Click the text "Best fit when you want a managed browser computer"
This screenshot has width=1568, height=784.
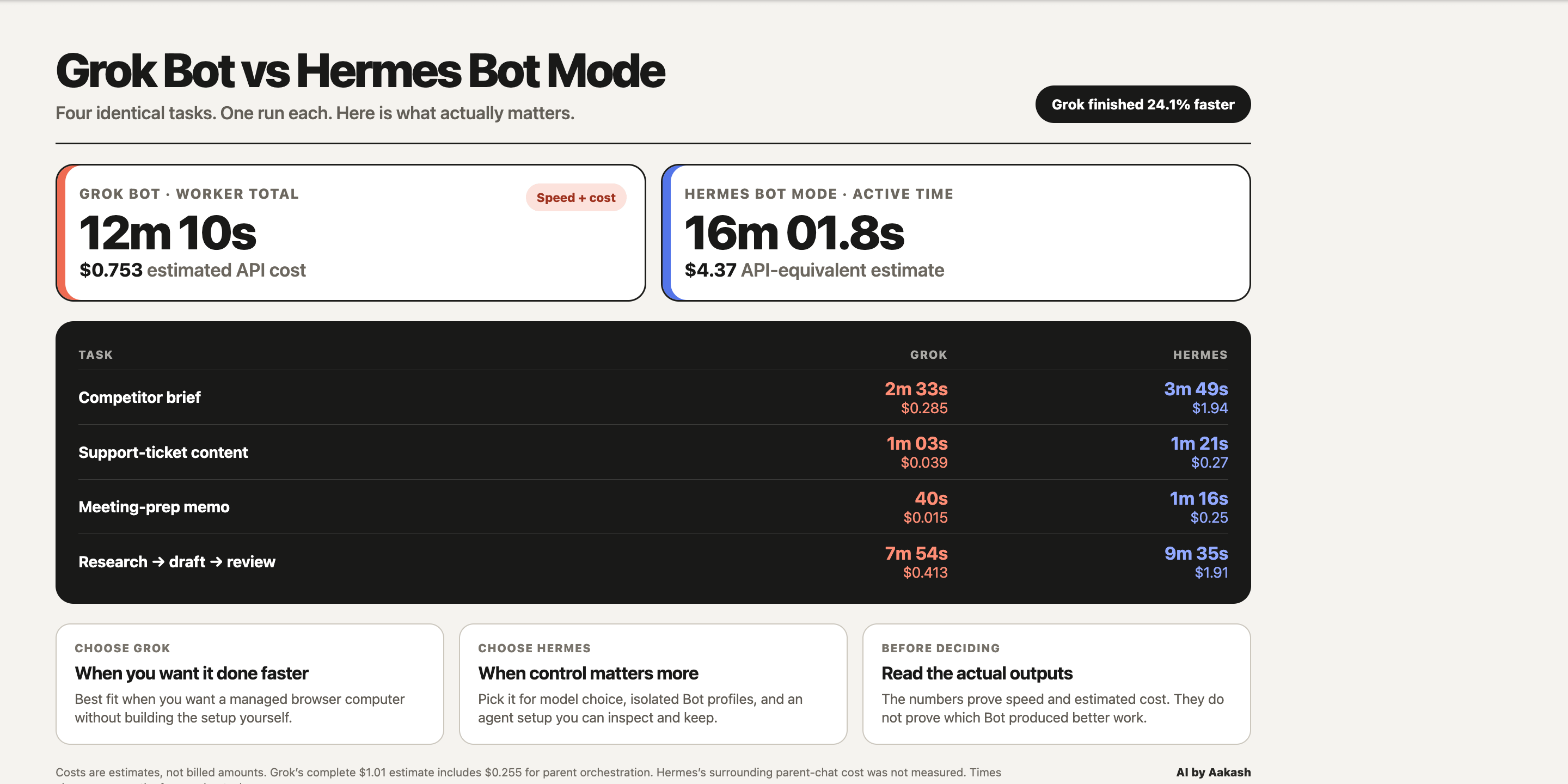pos(239,699)
